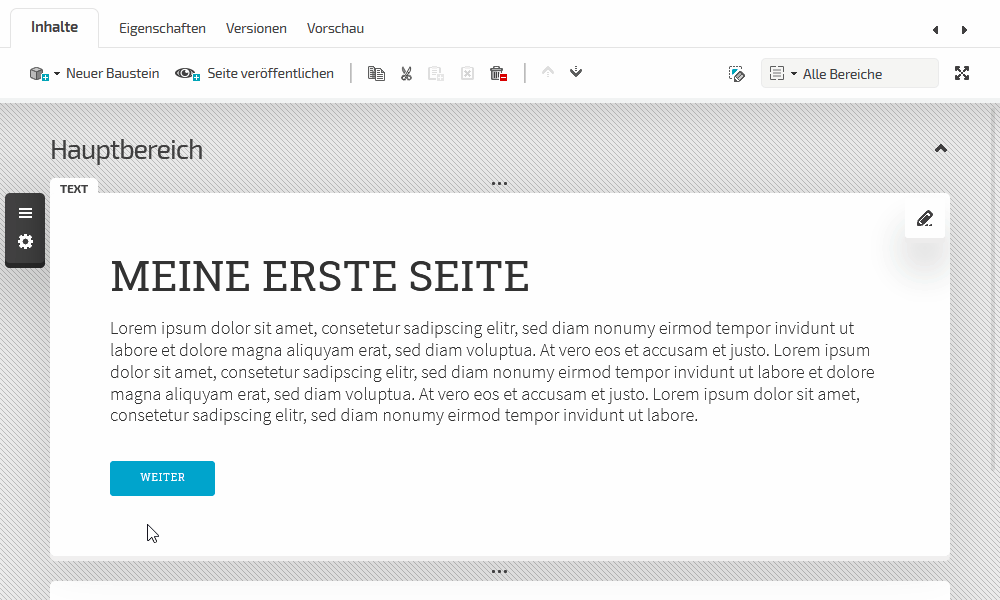Viewport: 1000px width, 600px height.
Task: Click the fullscreen expand icon
Action: click(962, 73)
